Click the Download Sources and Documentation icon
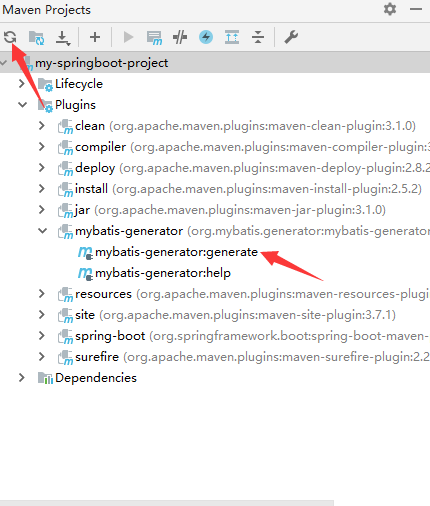The image size is (430, 506). tap(63, 38)
